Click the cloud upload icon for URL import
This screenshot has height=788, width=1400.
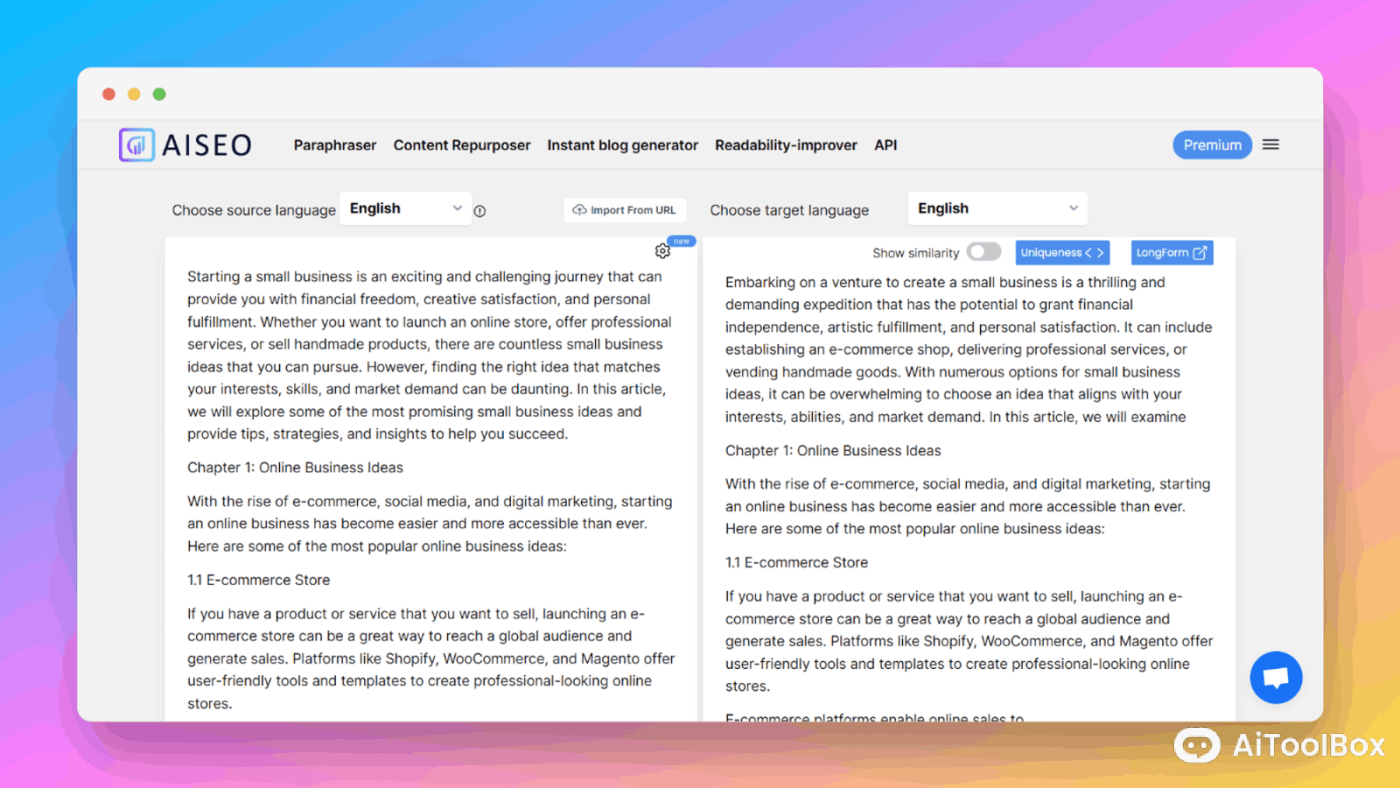580,210
